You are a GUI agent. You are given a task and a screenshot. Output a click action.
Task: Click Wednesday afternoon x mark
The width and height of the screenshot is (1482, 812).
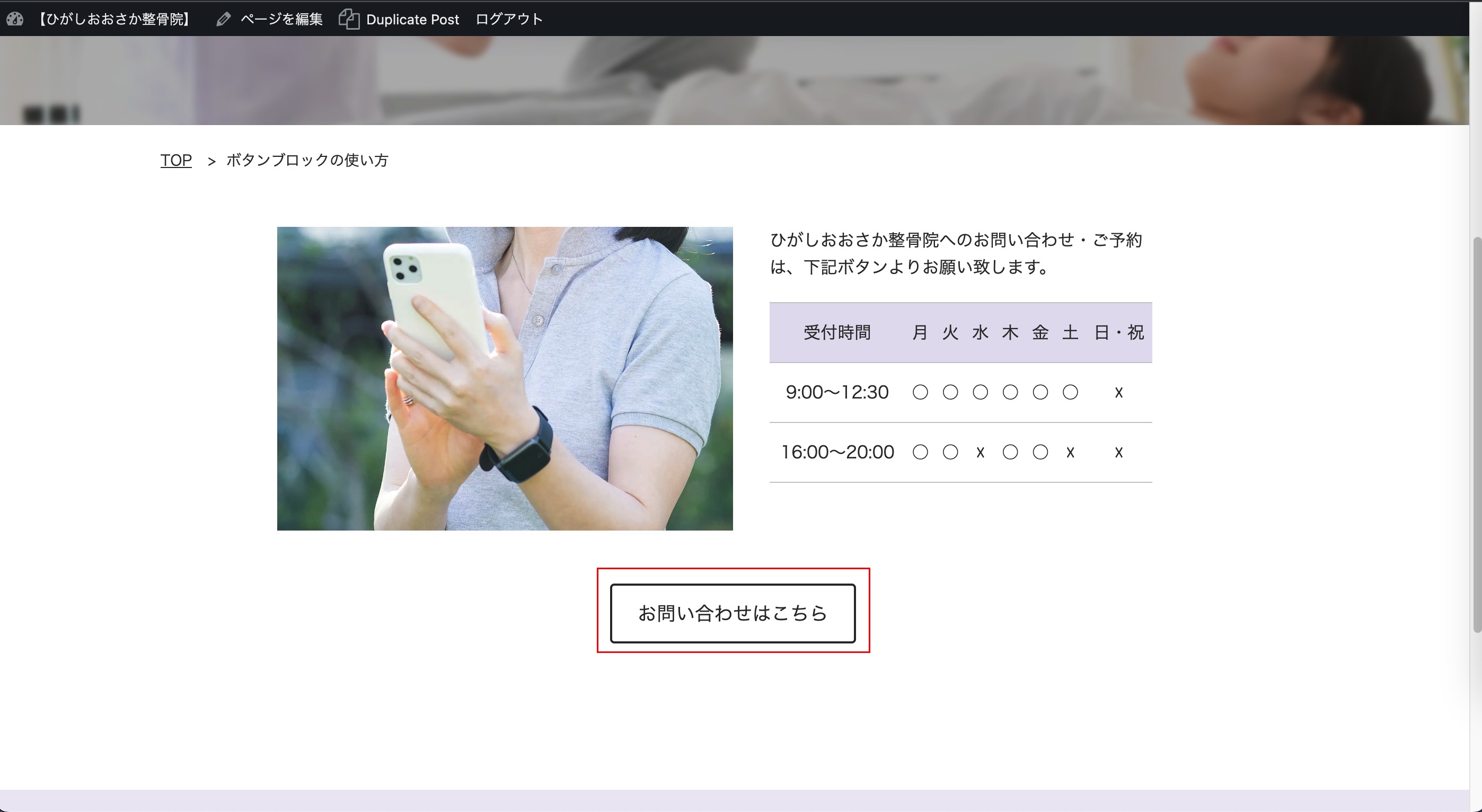click(980, 453)
